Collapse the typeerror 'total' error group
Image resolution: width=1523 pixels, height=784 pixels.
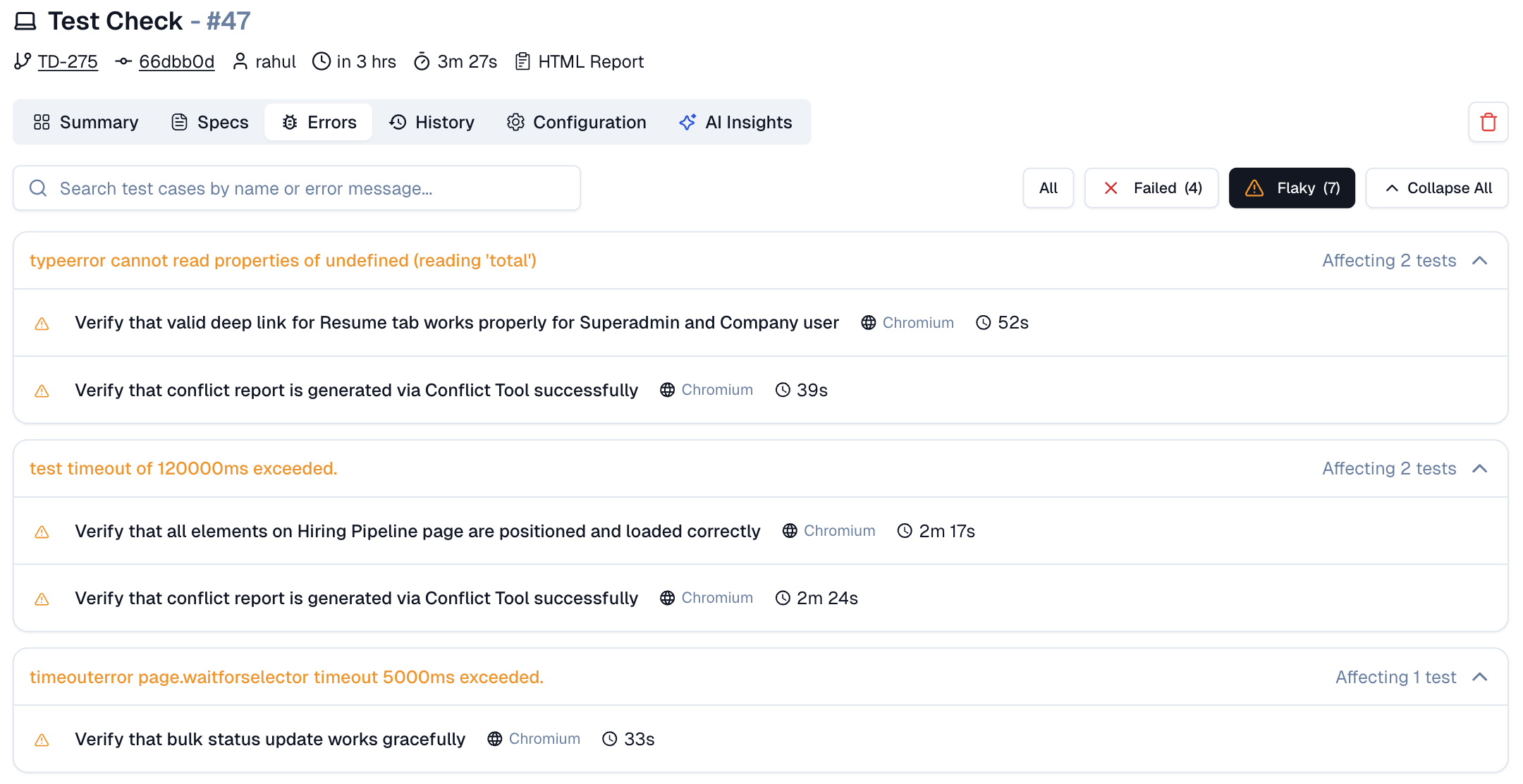coord(1479,261)
